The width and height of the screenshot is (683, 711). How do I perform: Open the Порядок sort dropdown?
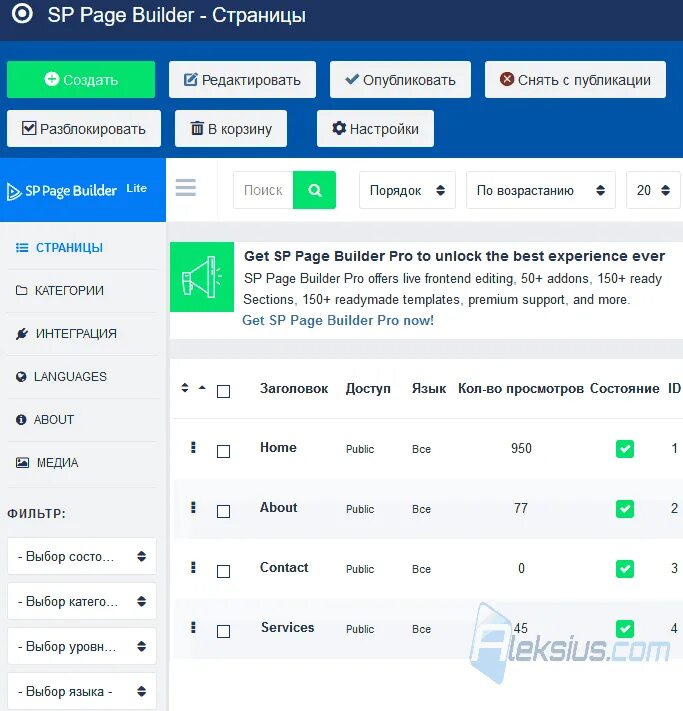tap(407, 190)
